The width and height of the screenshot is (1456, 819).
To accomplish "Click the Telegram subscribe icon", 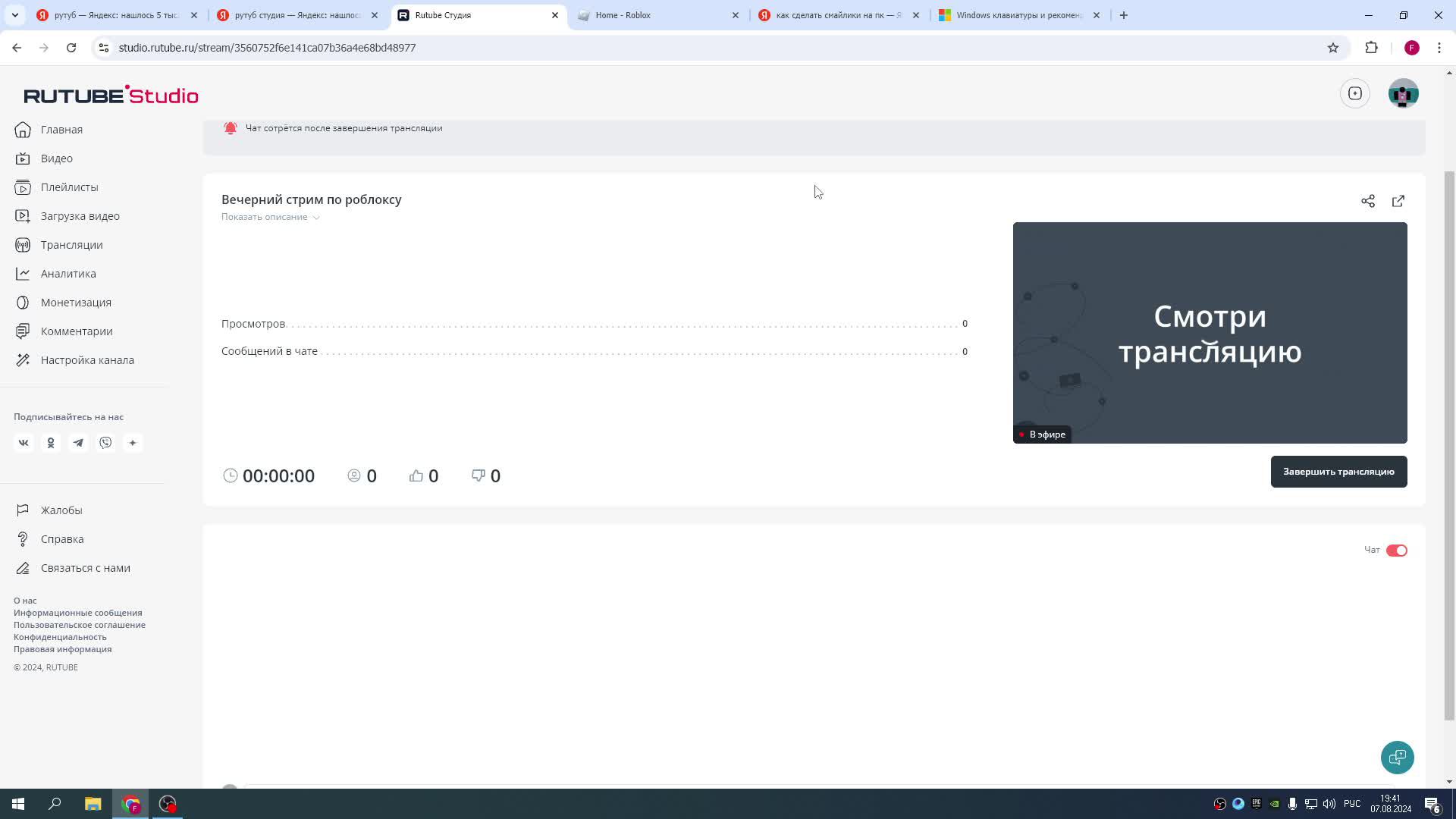I will pyautogui.click(x=78, y=442).
